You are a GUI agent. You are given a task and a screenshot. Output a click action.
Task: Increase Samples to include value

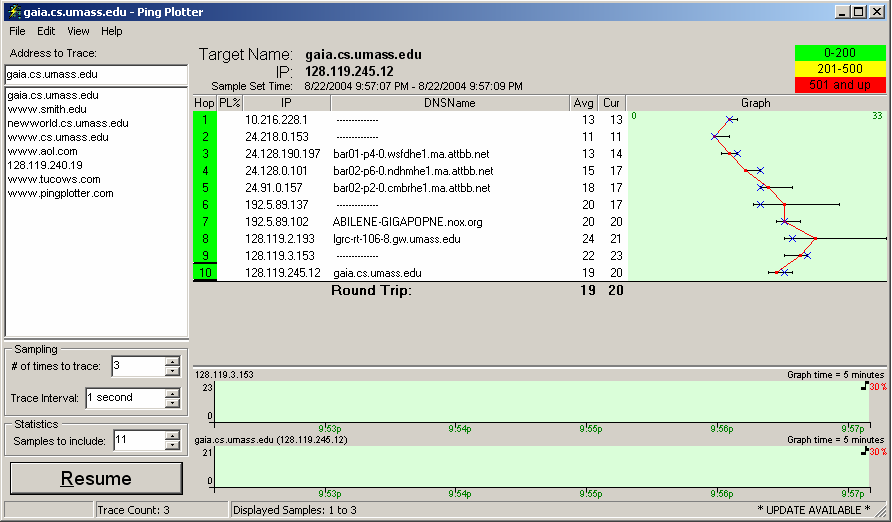pos(173,435)
